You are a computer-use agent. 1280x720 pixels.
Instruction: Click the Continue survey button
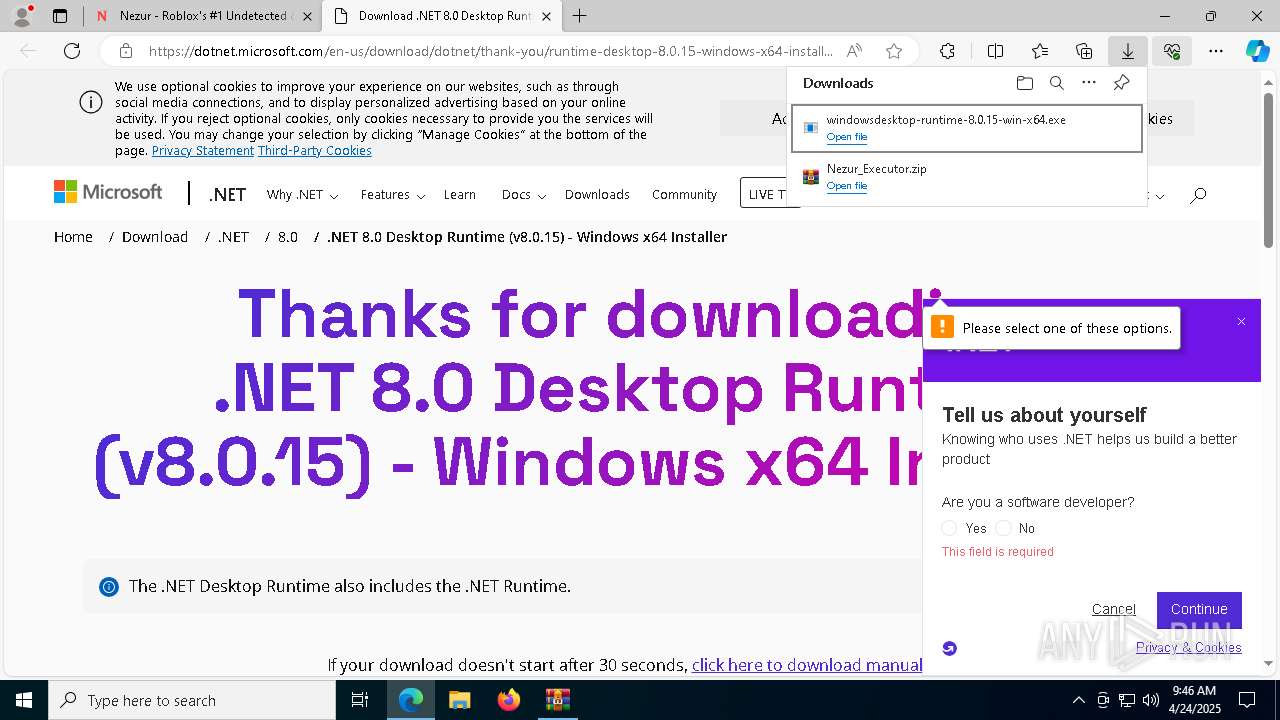click(1199, 609)
